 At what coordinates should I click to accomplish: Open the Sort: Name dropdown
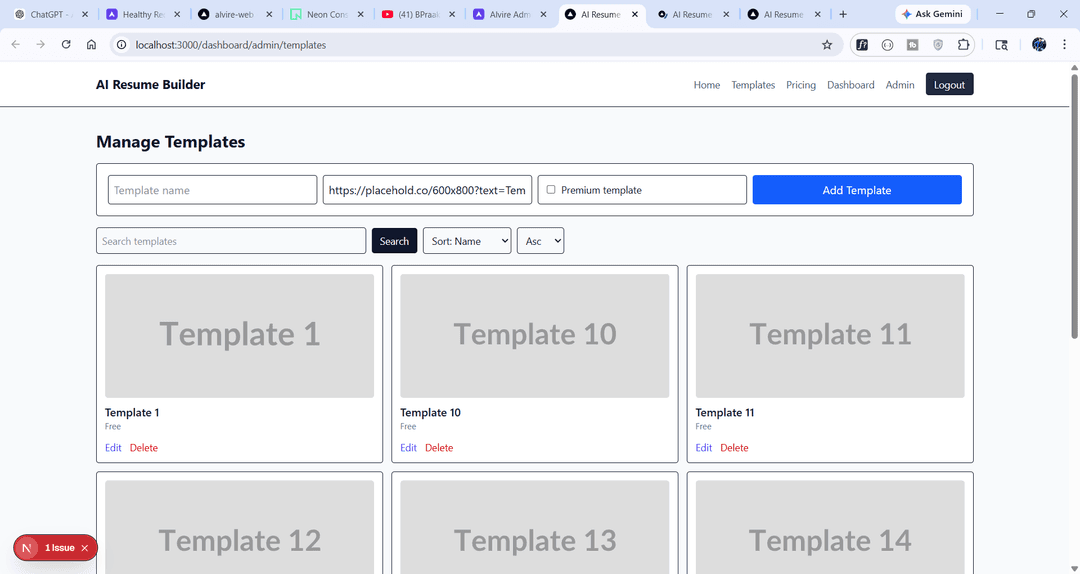(x=467, y=240)
